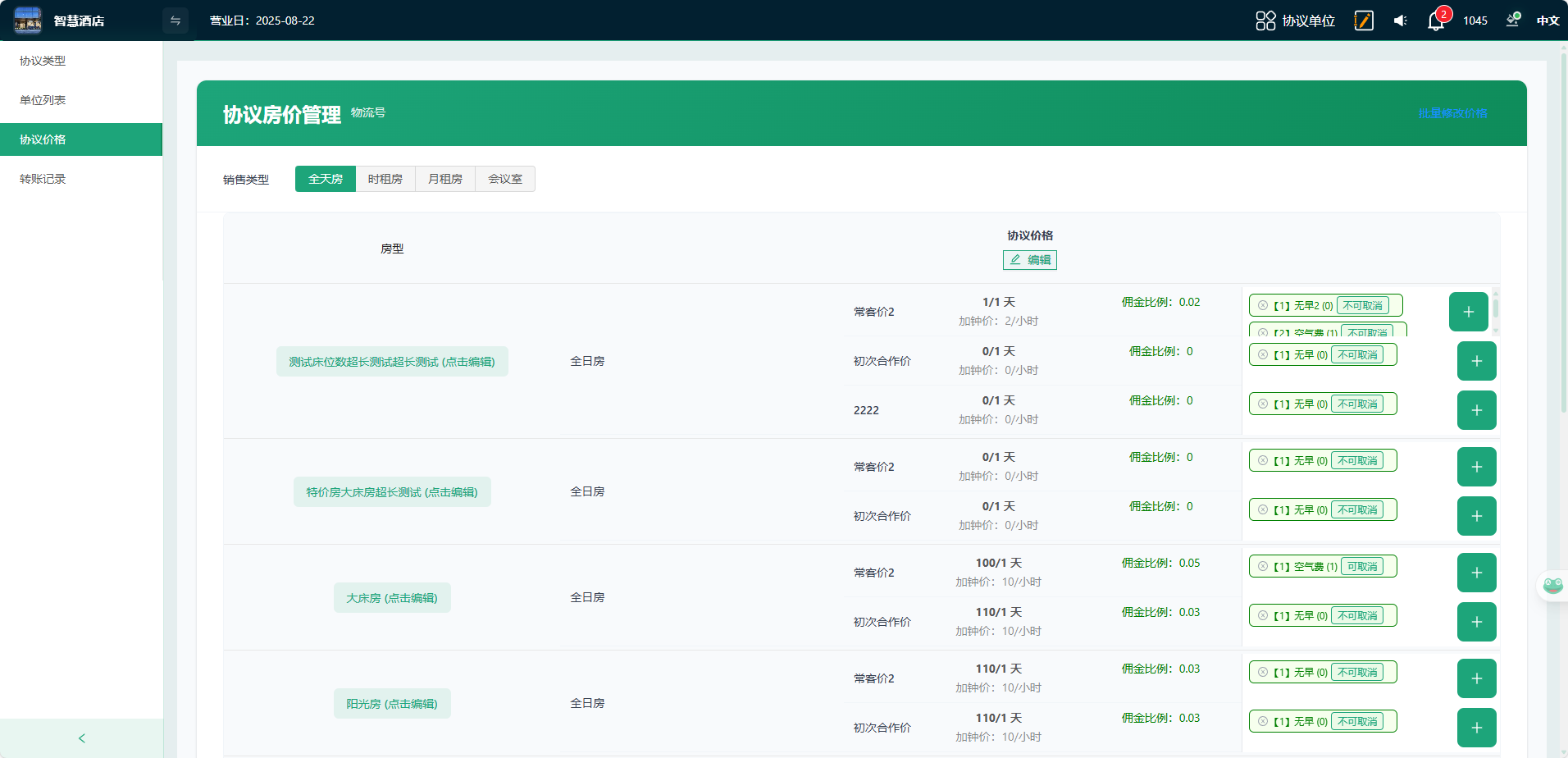Click the 编辑 button under 协议价格
Image resolution: width=1568 pixels, height=758 pixels.
coord(1030,260)
